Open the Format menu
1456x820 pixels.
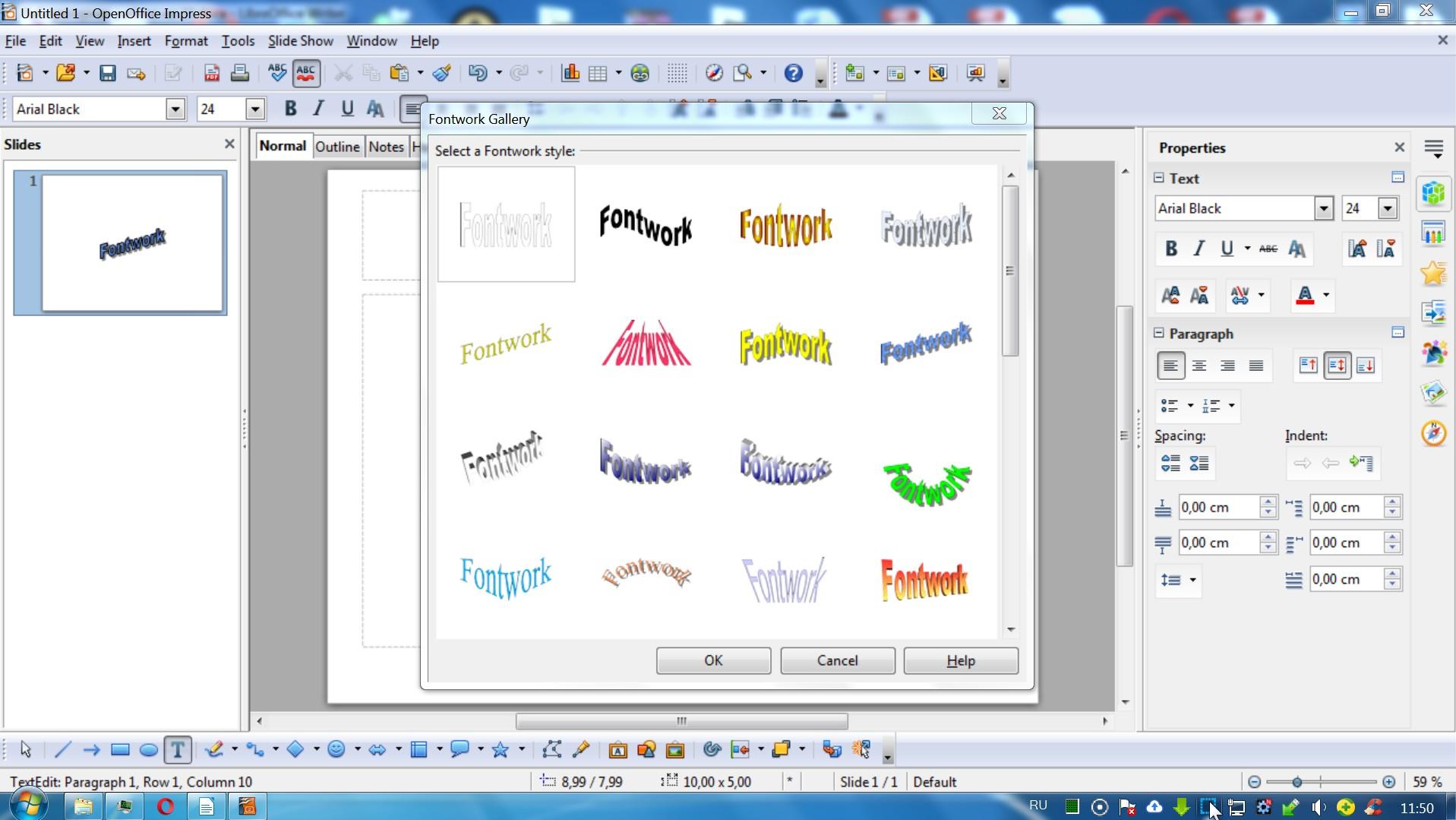point(186,41)
